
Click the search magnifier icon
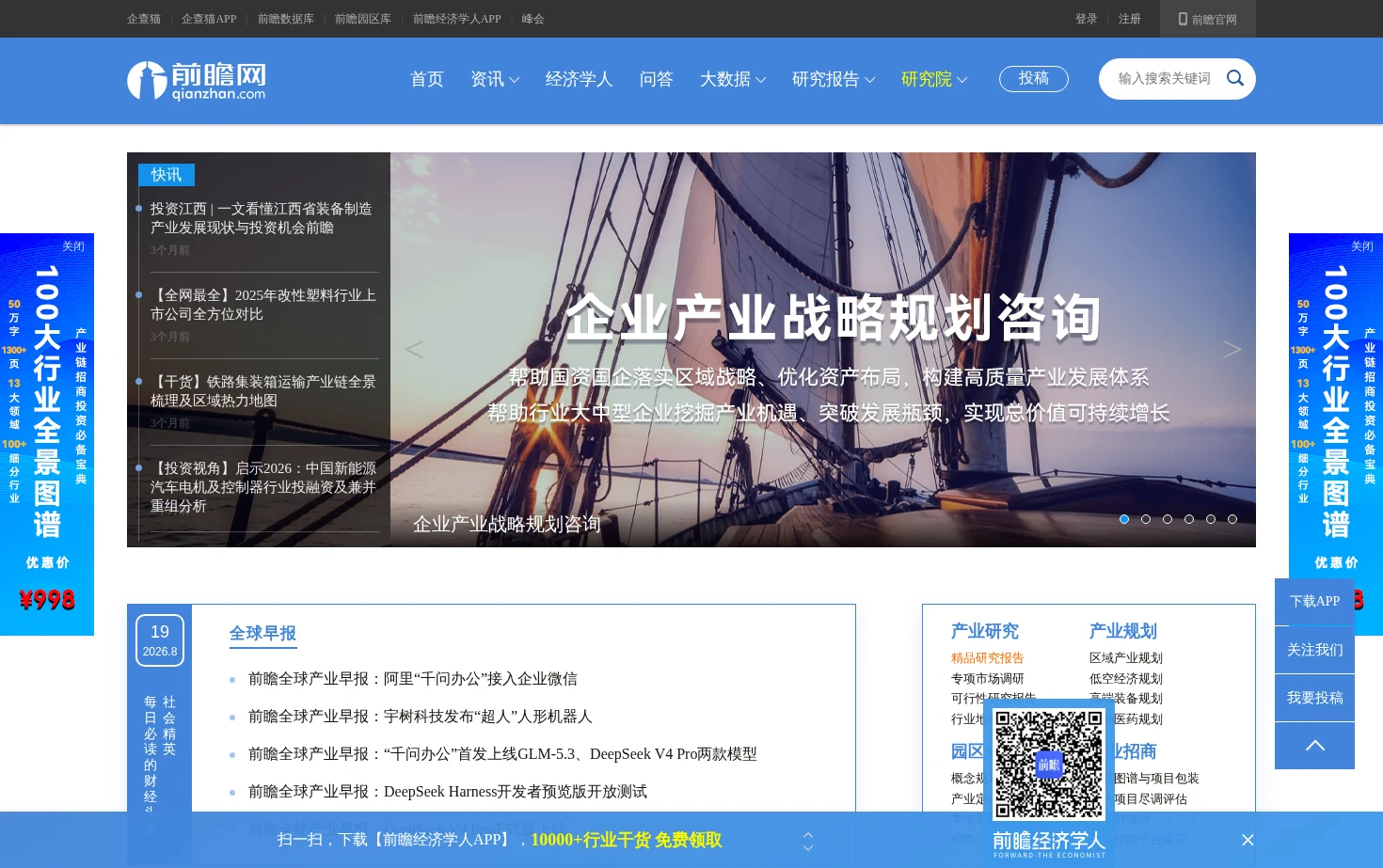click(1235, 78)
